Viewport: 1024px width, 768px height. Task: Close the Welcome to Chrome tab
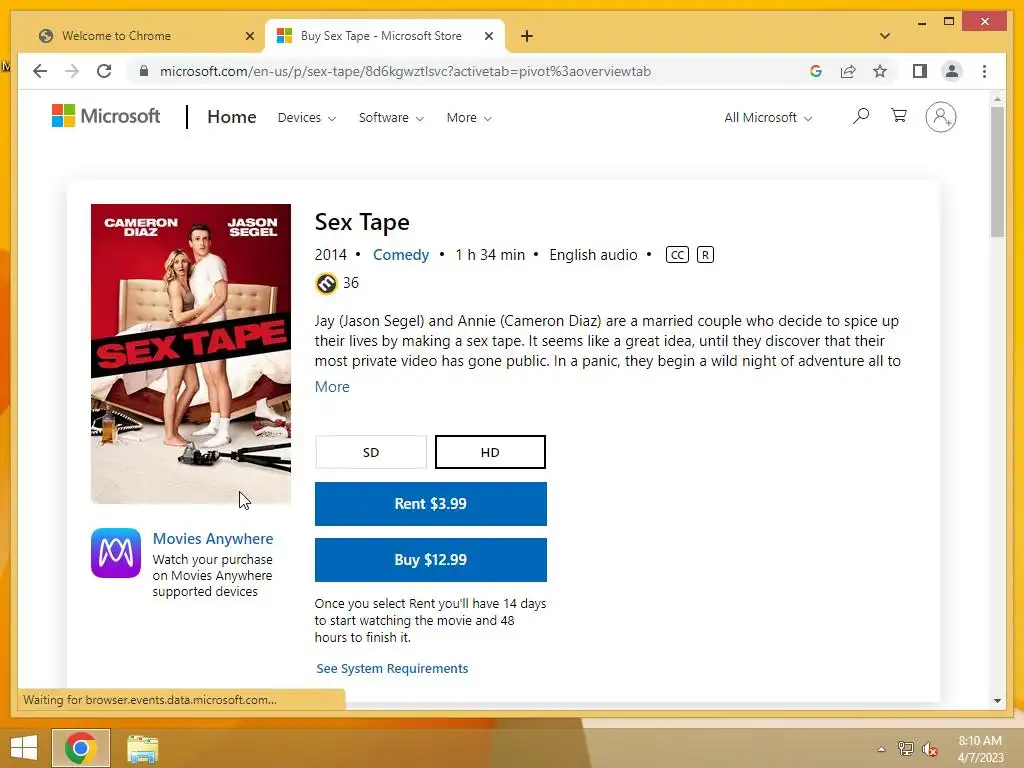tap(249, 36)
